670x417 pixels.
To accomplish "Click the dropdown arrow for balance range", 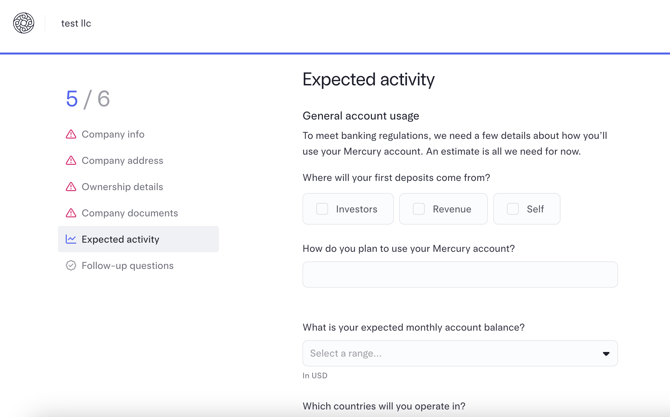I will coord(606,354).
